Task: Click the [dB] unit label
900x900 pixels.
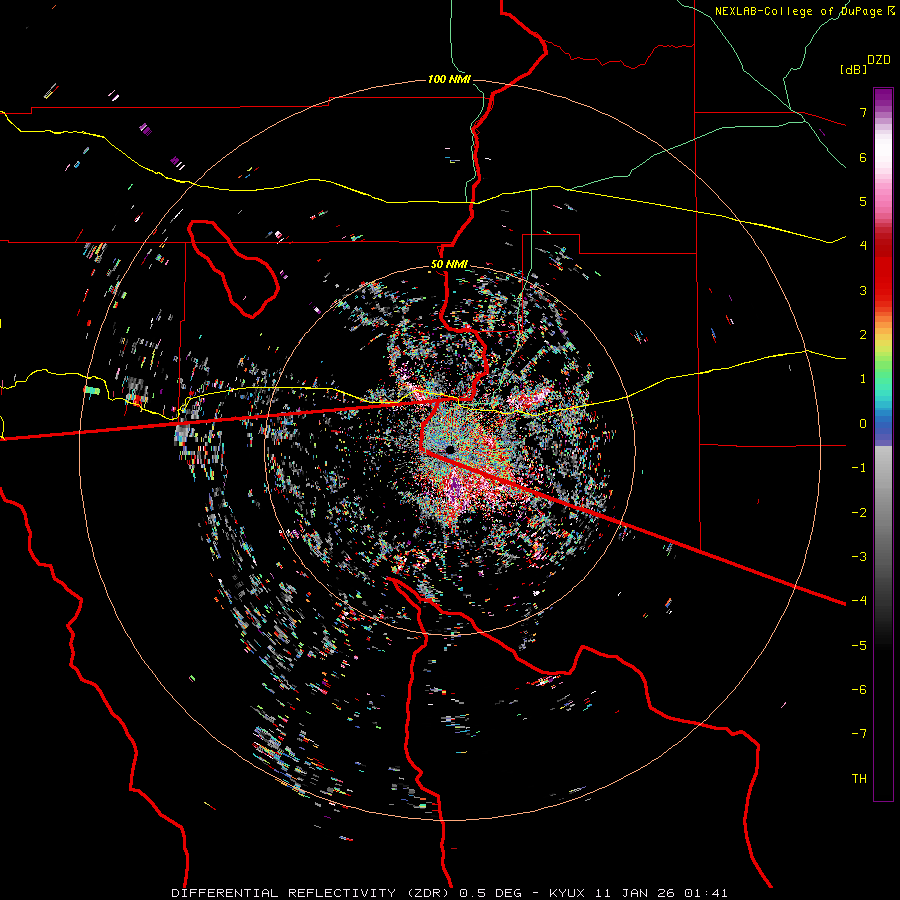Action: [x=853, y=69]
